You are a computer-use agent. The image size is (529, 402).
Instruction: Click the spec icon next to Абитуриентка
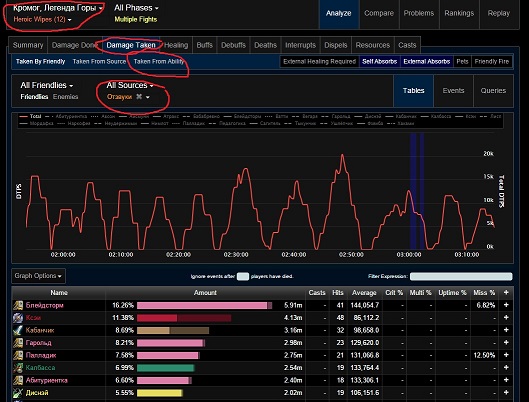tap(18, 380)
